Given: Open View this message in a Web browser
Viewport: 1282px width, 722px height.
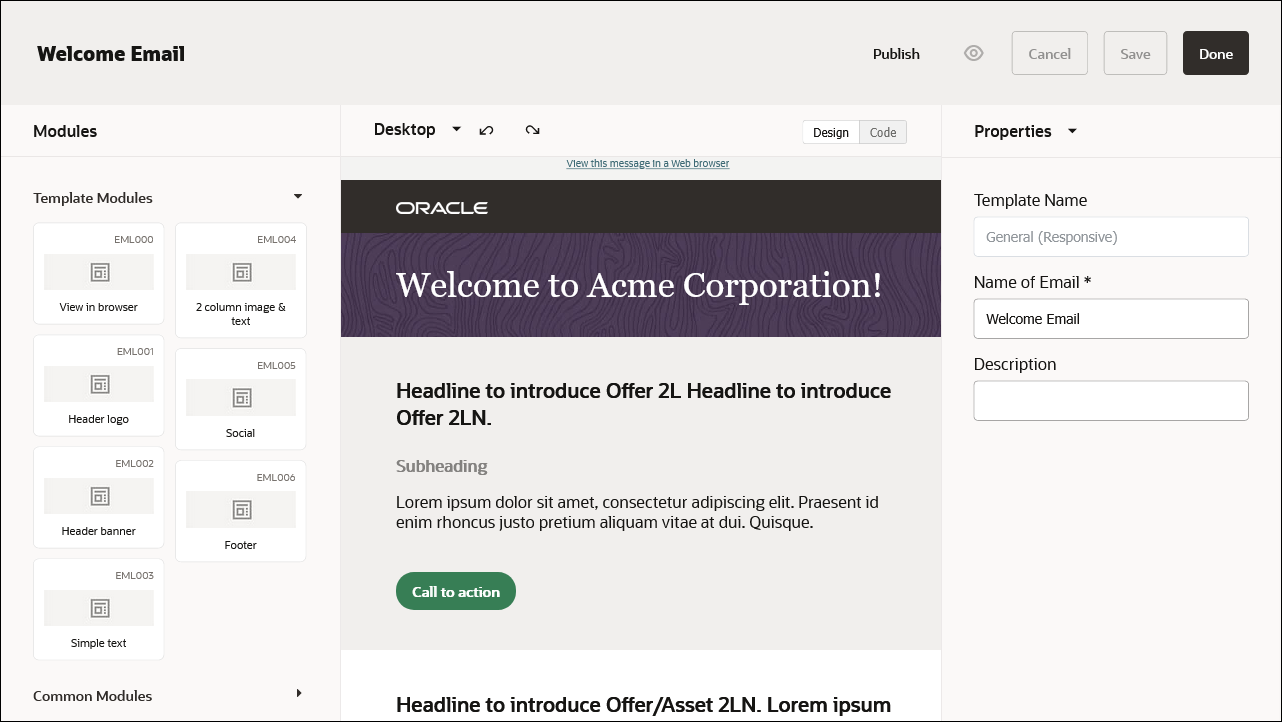Looking at the screenshot, I should click(x=647, y=163).
